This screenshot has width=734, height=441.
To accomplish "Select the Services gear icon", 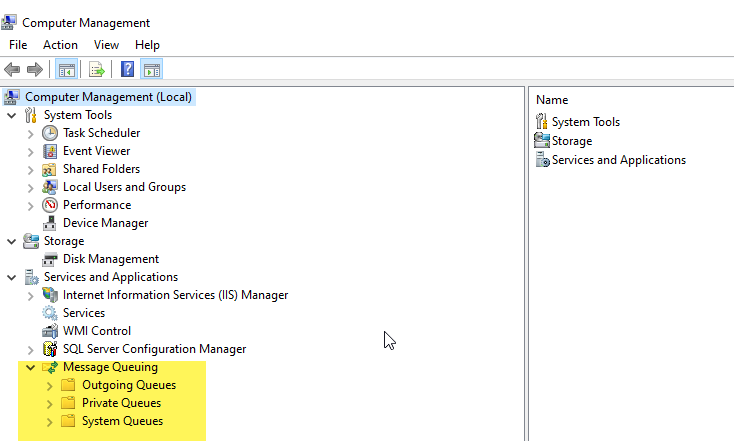I will point(50,313).
